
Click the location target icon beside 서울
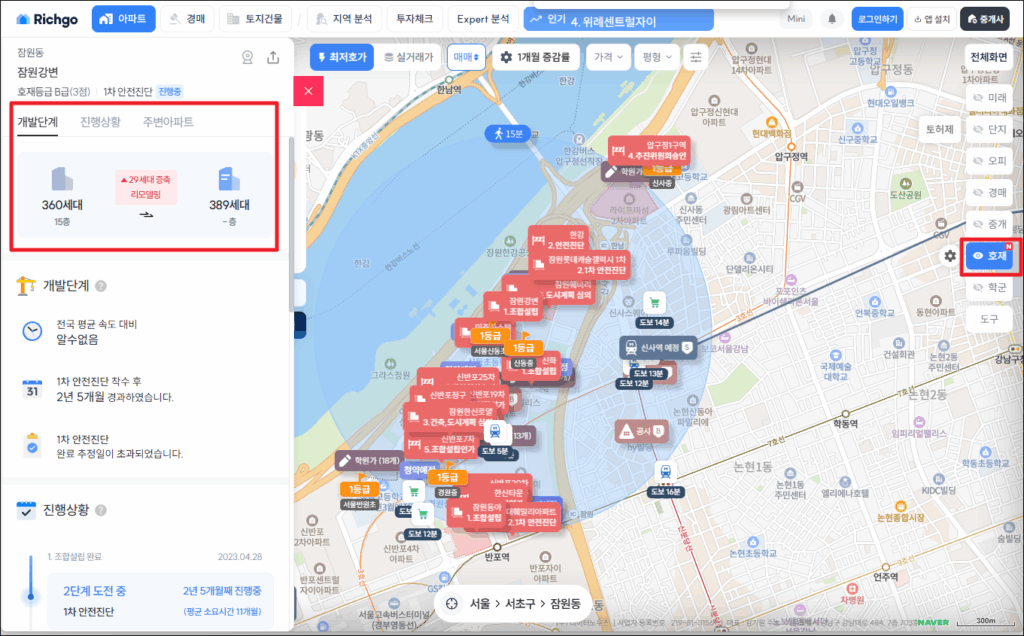pos(451,604)
